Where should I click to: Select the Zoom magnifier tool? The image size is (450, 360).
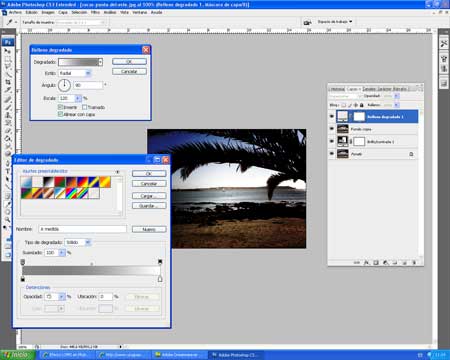pyautogui.click(x=8, y=220)
